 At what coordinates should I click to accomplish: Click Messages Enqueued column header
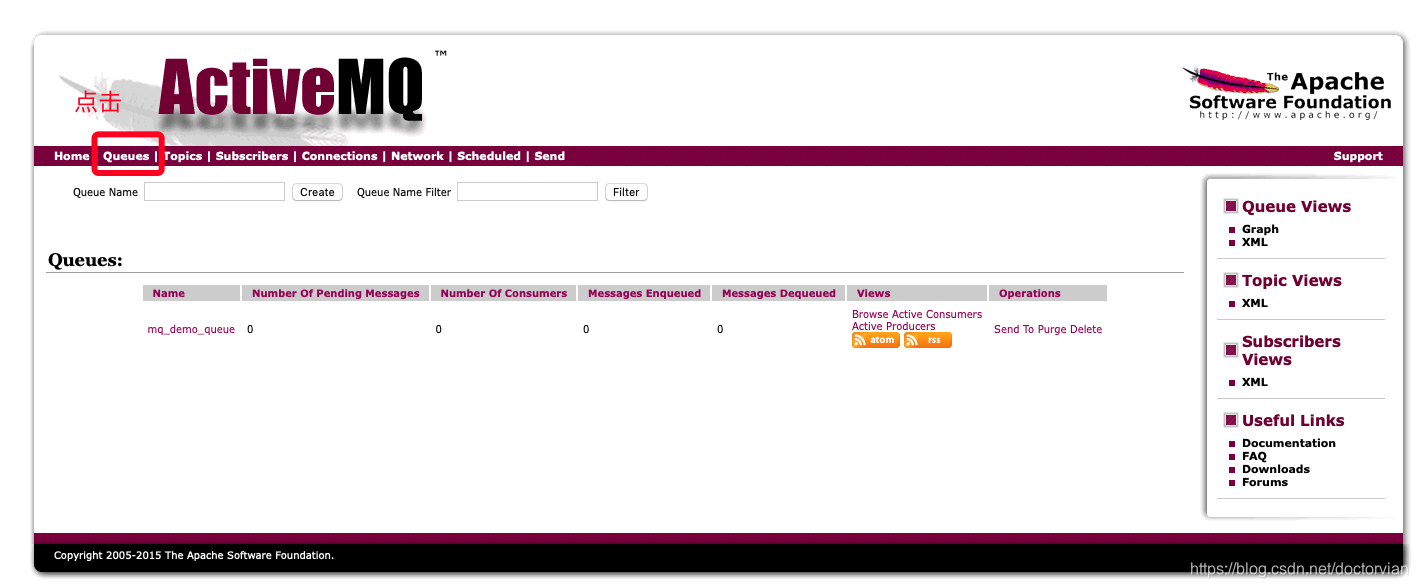click(645, 293)
